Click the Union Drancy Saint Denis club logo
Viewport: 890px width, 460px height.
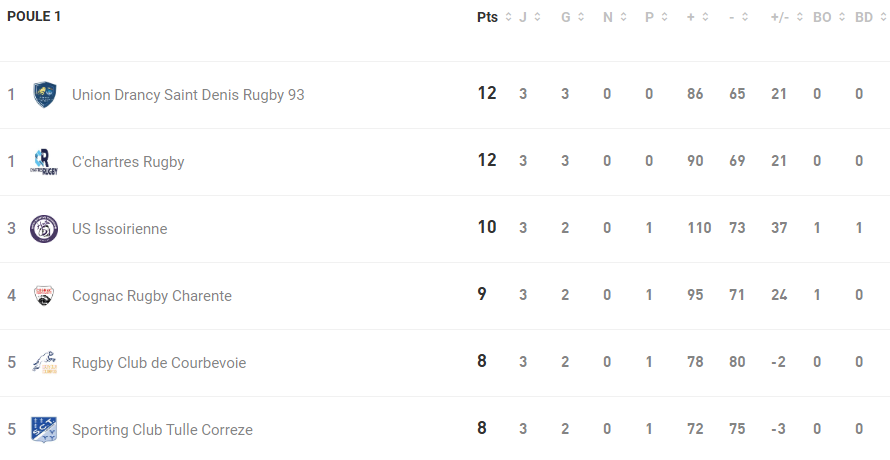point(44,95)
